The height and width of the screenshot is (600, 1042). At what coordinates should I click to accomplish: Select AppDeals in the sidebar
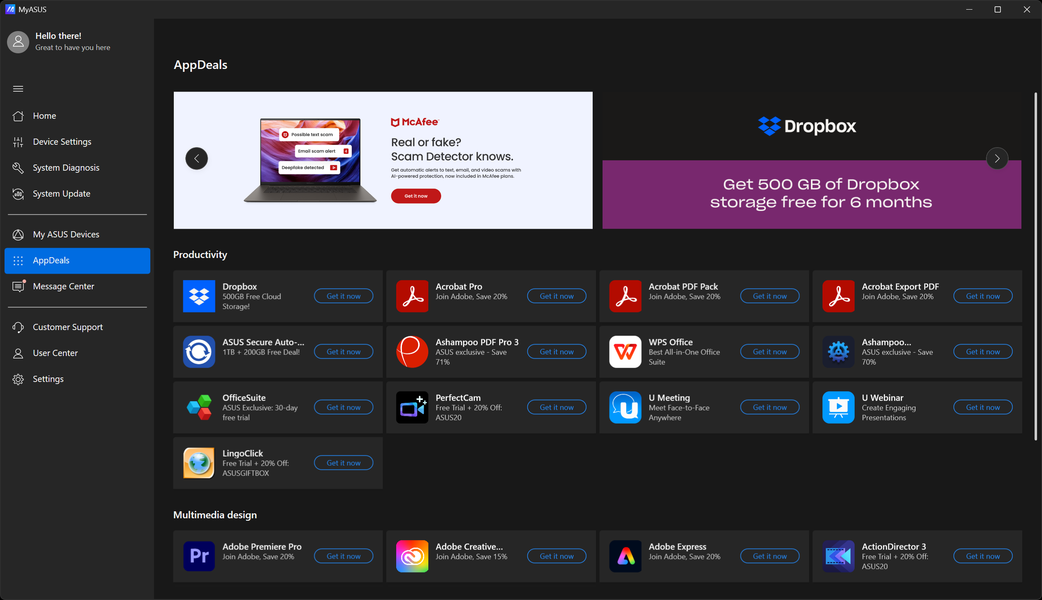[x=77, y=260]
